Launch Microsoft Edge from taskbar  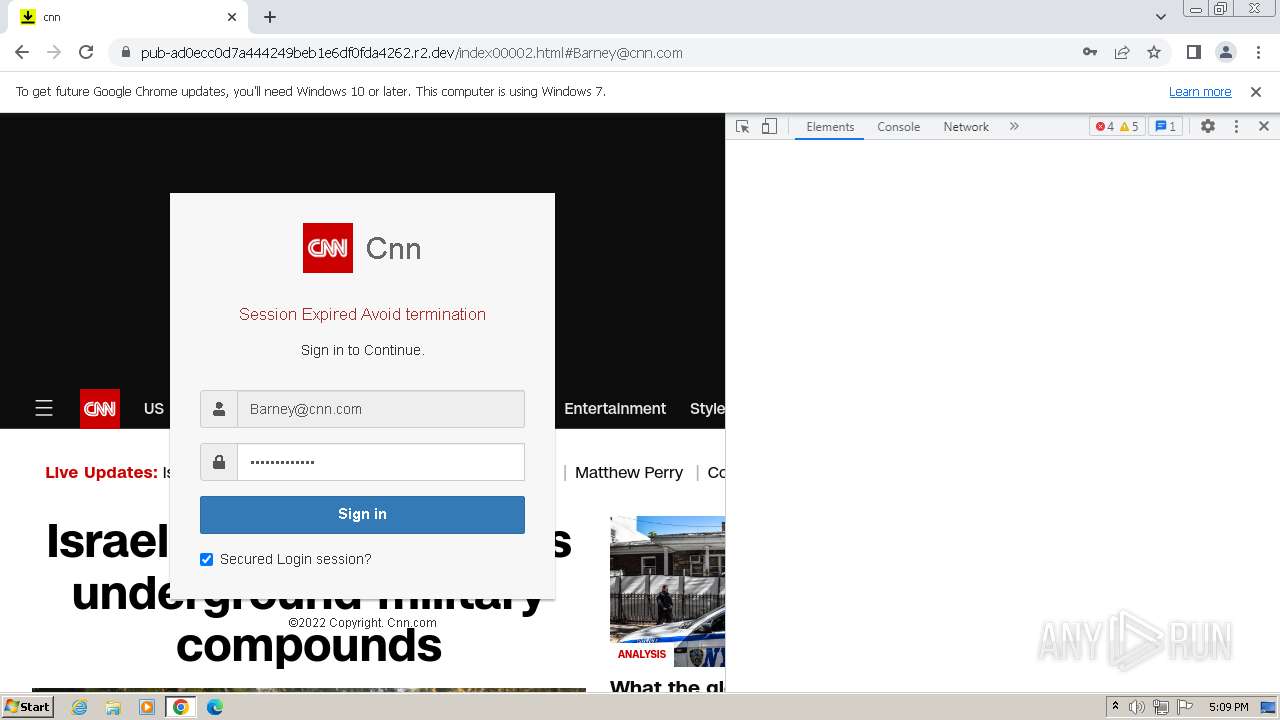(x=215, y=707)
